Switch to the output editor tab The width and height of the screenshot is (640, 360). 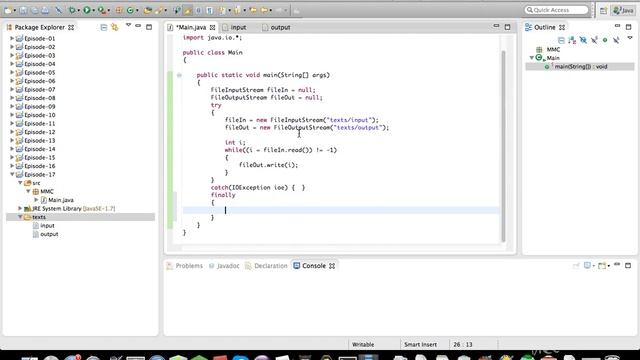click(x=277, y=27)
